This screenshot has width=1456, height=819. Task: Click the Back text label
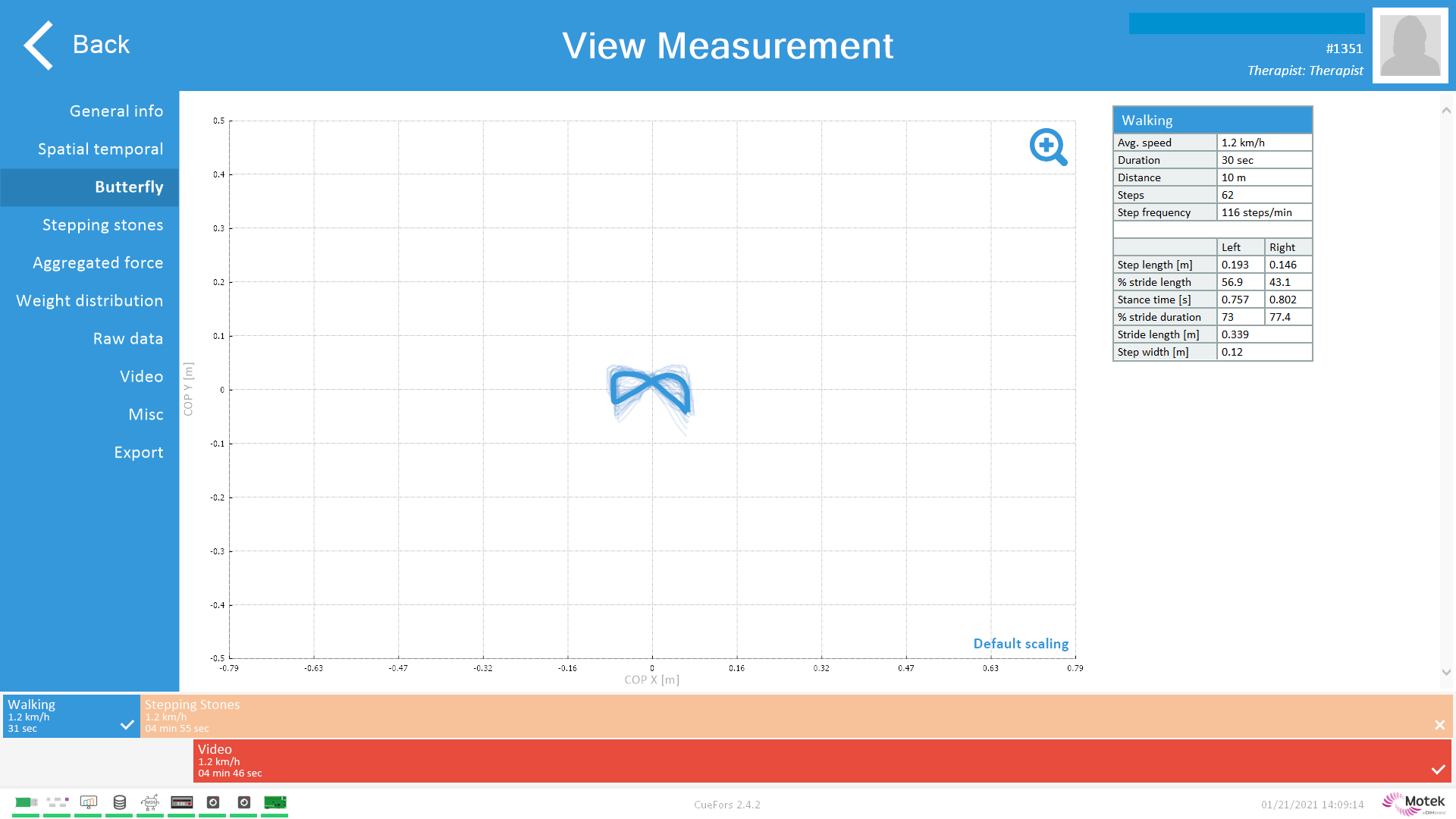coord(101,45)
